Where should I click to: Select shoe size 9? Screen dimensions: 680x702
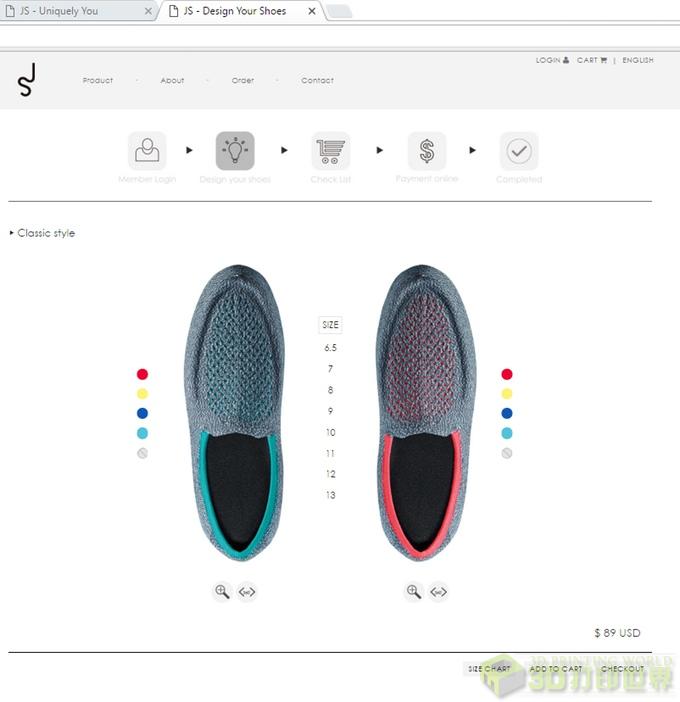pos(330,411)
